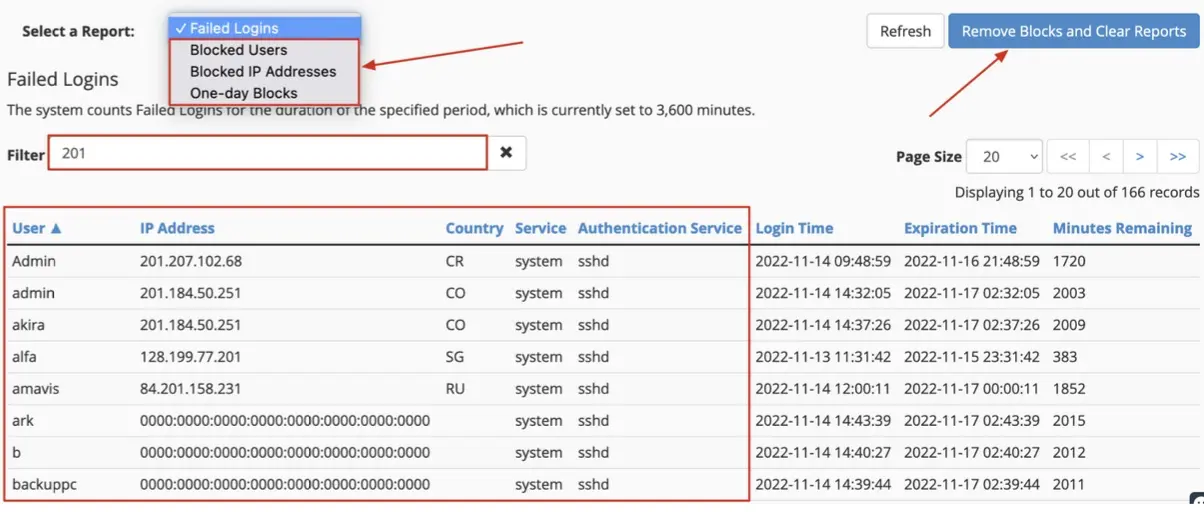Open the Page Size dropdown
1204x512 pixels.
pyautogui.click(x=1005, y=157)
